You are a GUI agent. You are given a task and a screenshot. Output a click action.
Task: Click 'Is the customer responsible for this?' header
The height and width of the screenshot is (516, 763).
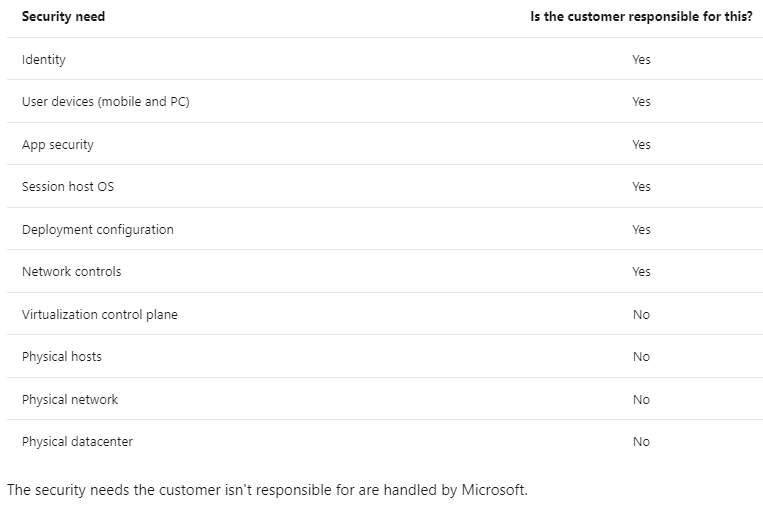coord(641,17)
